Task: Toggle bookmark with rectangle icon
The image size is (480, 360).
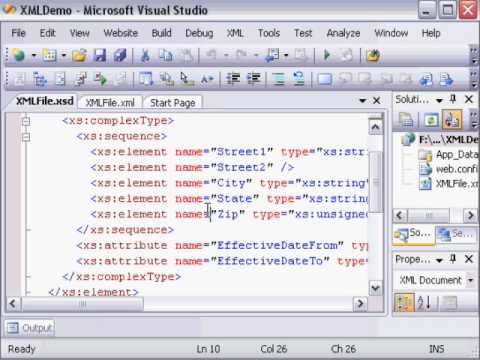Action: coord(325,79)
